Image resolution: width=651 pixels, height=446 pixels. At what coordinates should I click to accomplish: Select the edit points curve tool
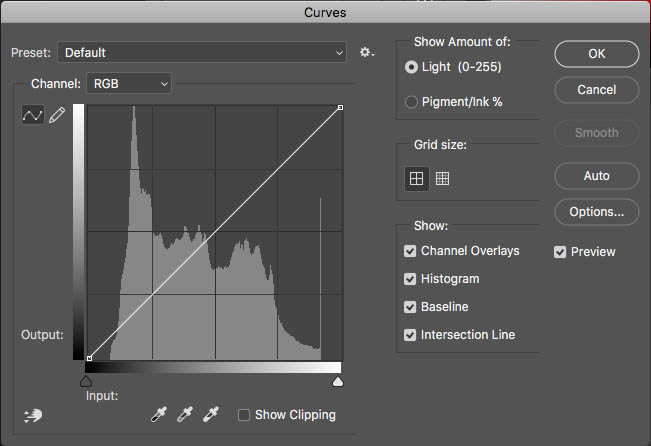(32, 115)
